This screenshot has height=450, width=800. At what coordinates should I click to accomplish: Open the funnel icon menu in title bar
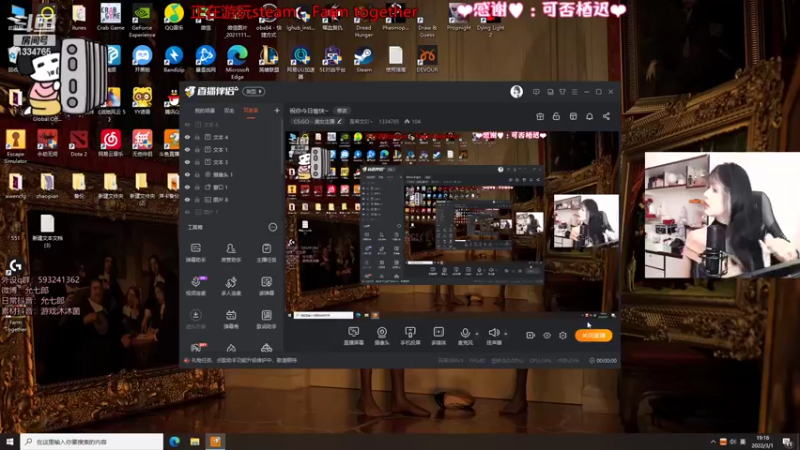pyautogui.click(x=562, y=92)
